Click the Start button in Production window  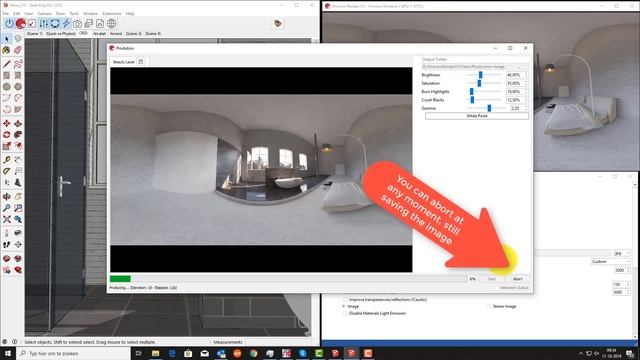click(x=491, y=279)
